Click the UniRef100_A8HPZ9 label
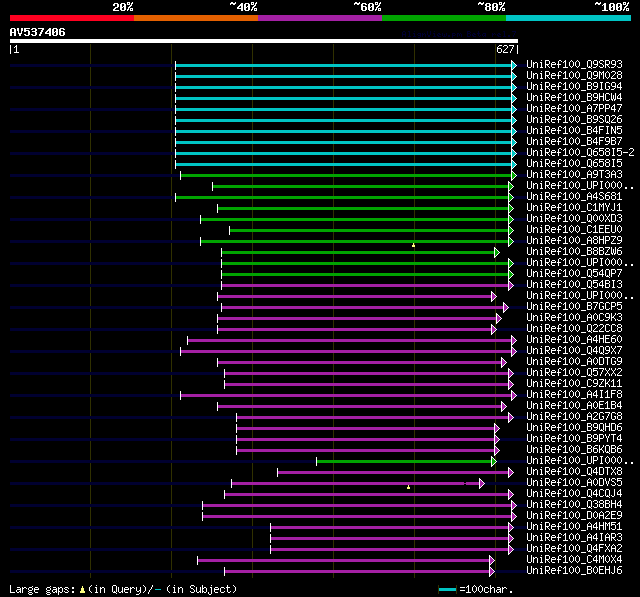 [x=574, y=241]
